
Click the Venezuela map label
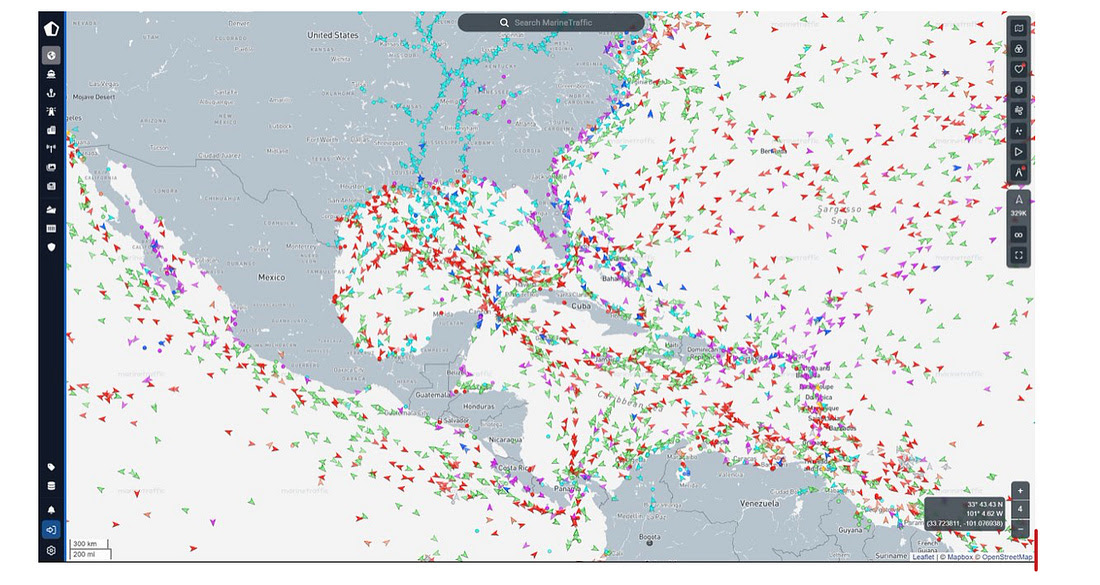click(760, 504)
